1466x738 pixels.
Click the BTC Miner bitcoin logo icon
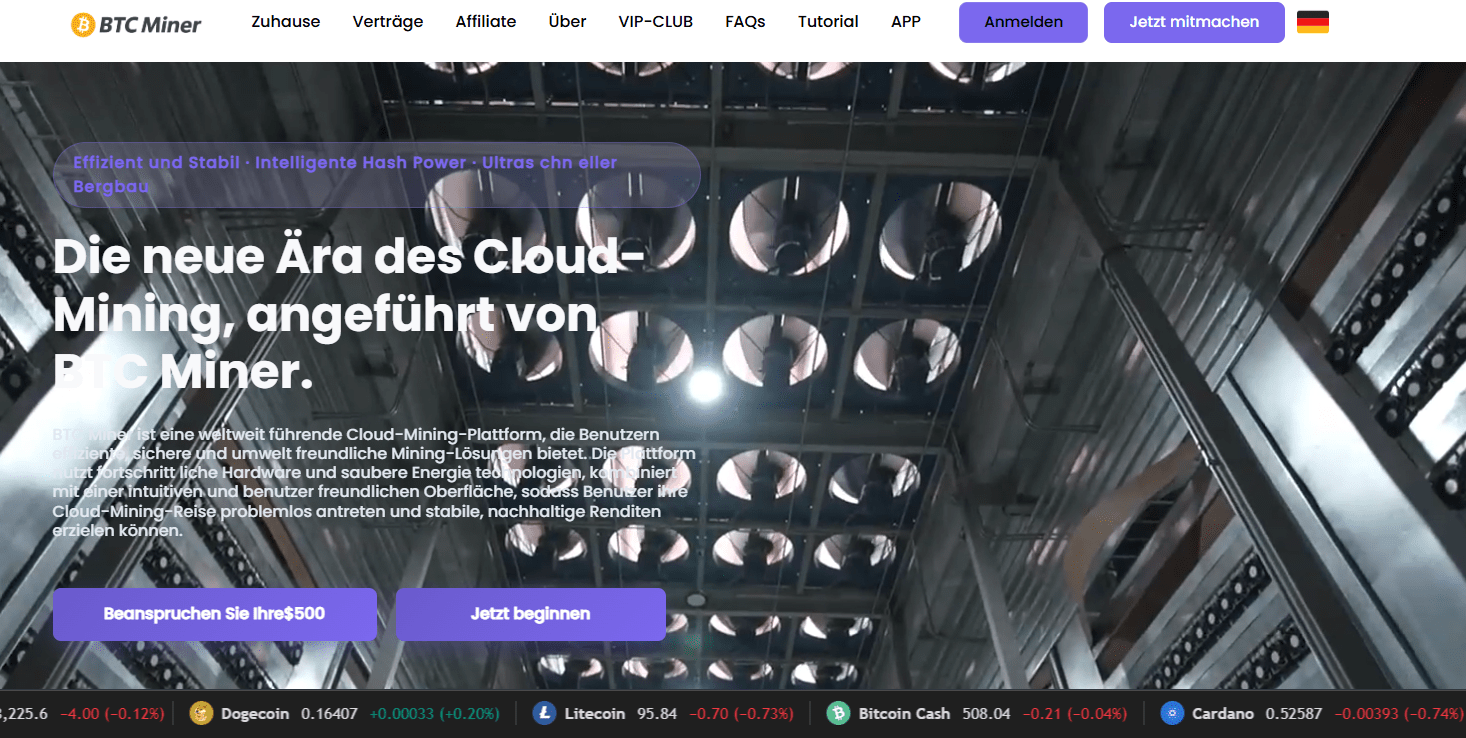83,24
